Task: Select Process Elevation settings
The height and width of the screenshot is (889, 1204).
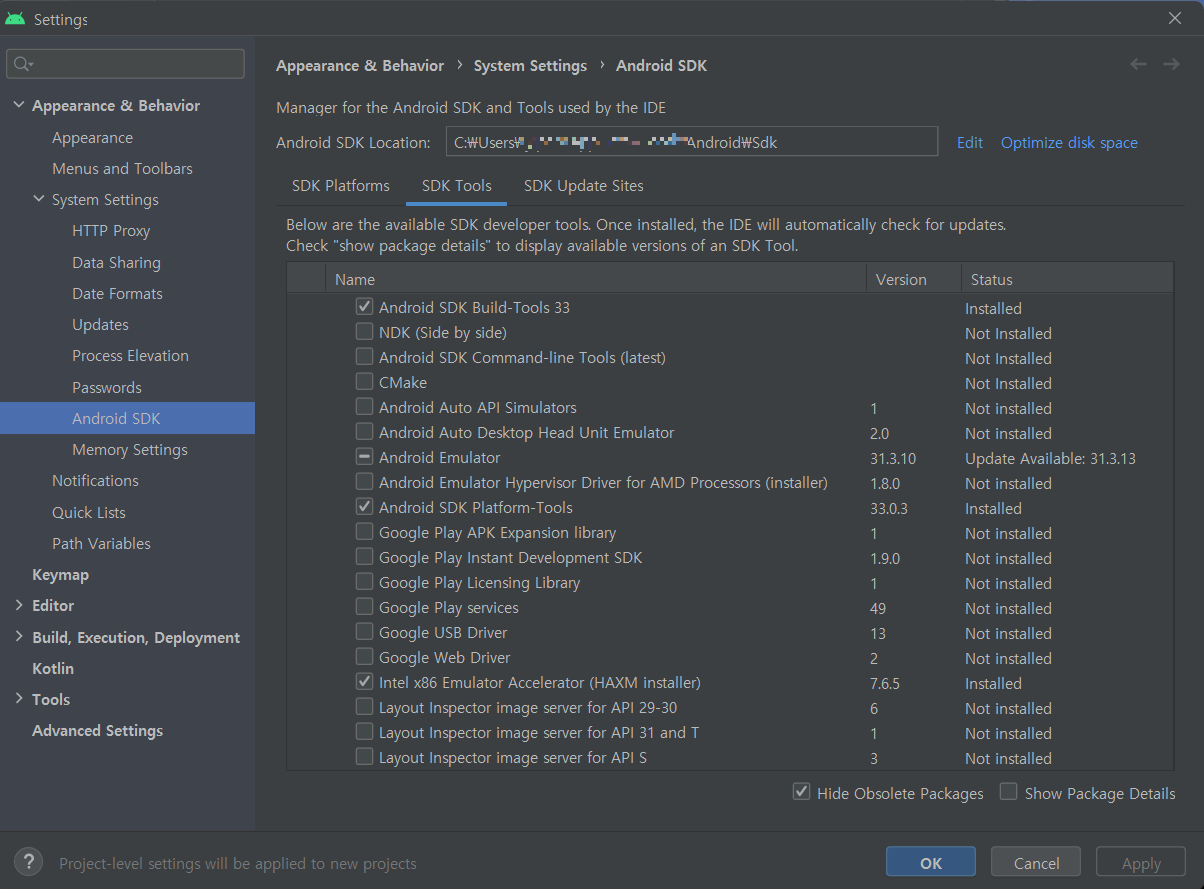Action: (130, 355)
